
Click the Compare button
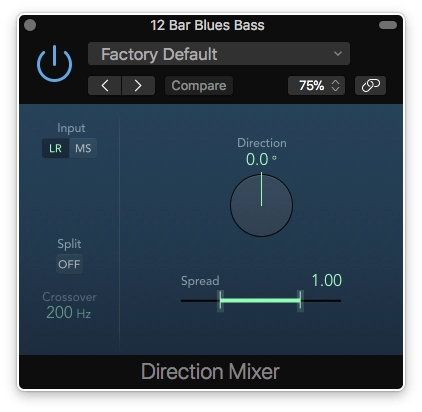pyautogui.click(x=199, y=86)
